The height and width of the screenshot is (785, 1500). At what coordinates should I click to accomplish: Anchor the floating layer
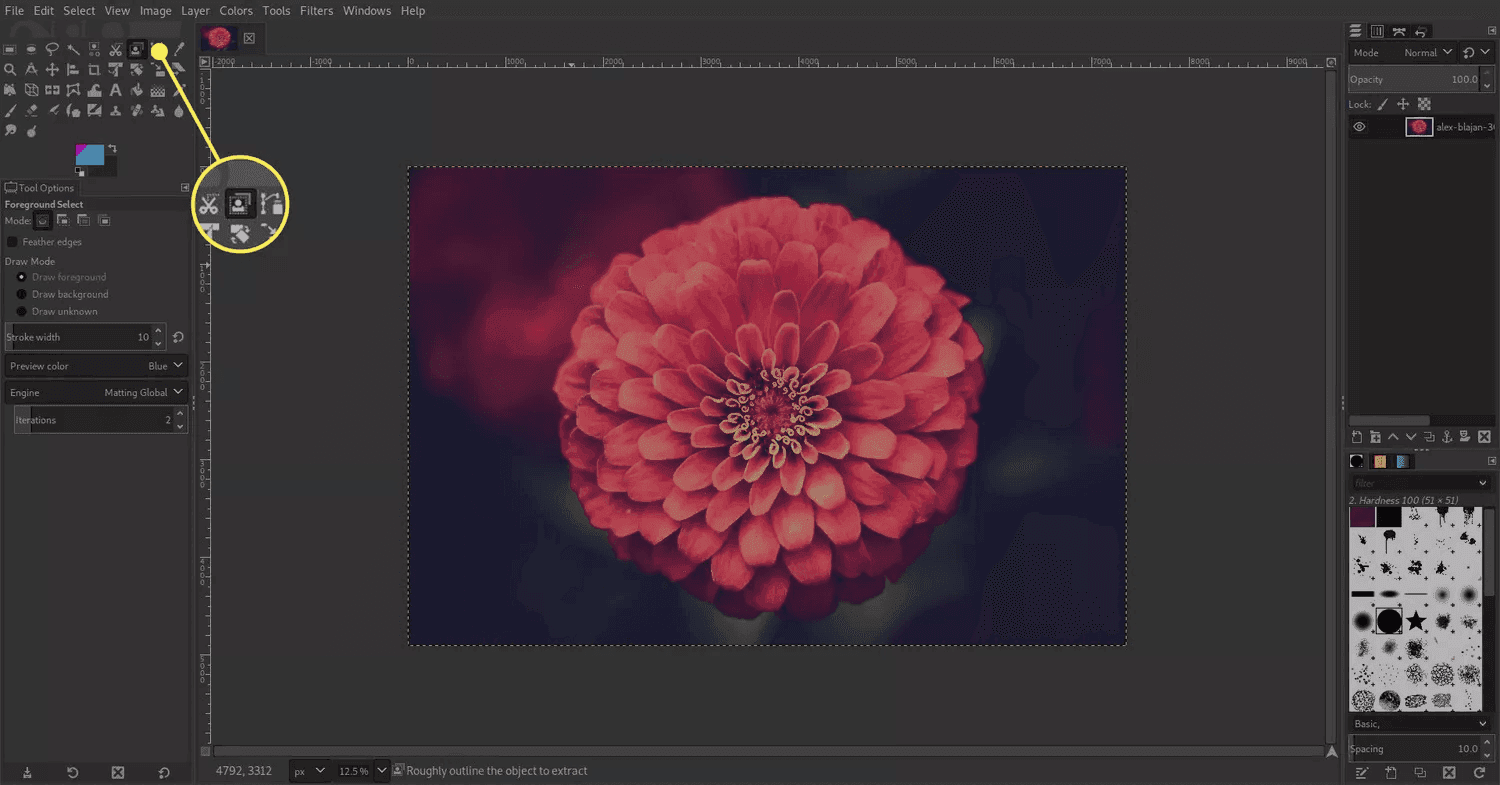pos(1447,437)
